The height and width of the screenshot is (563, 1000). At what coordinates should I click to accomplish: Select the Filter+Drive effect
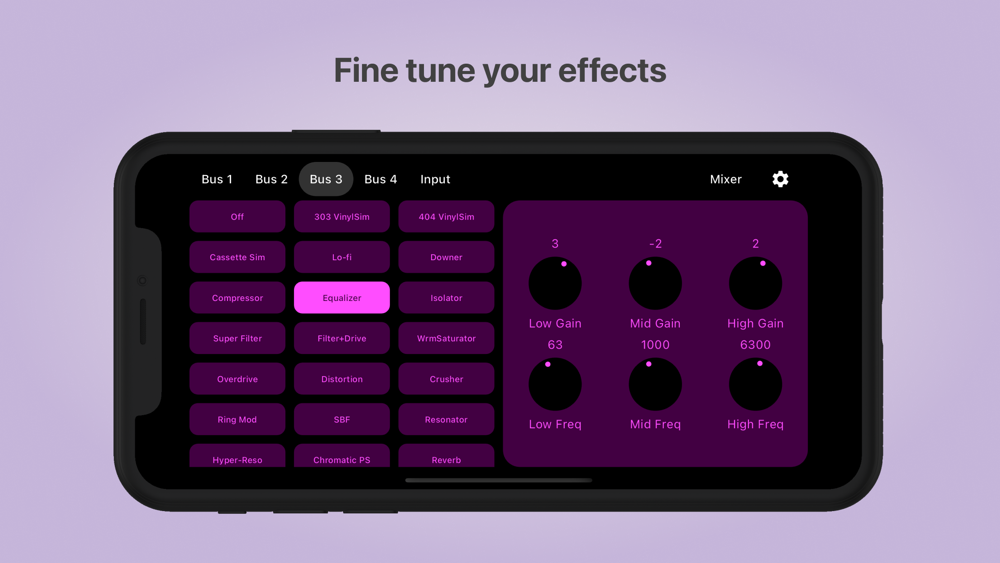pos(342,339)
